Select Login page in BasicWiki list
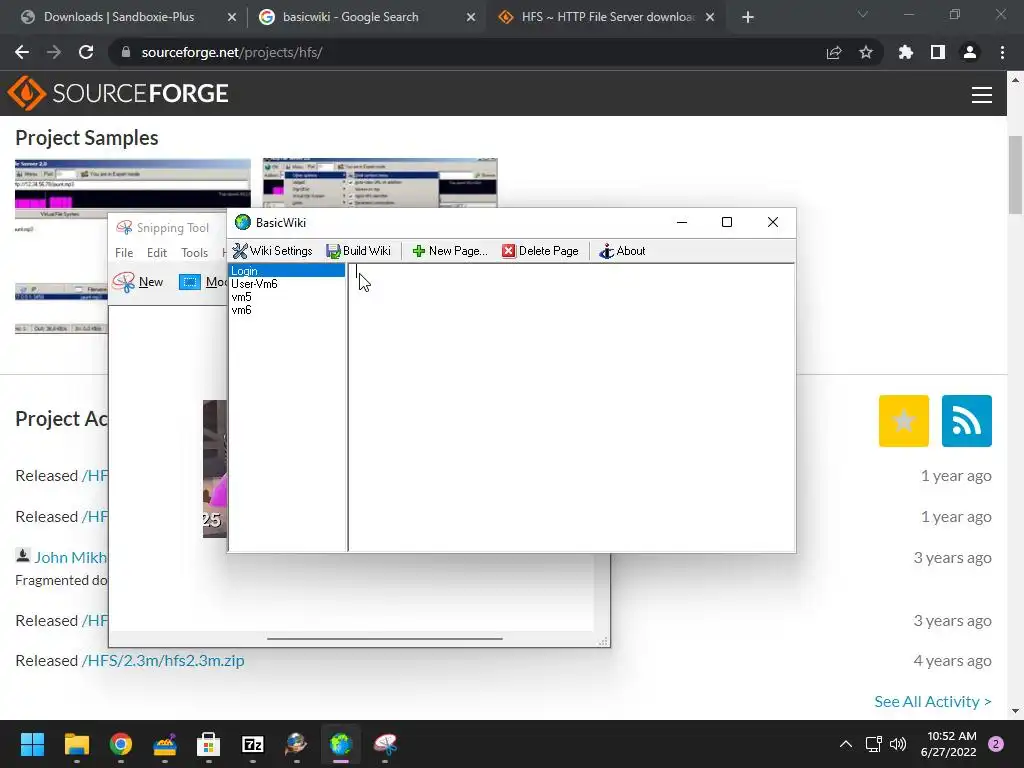The width and height of the screenshot is (1024, 768). pos(287,270)
